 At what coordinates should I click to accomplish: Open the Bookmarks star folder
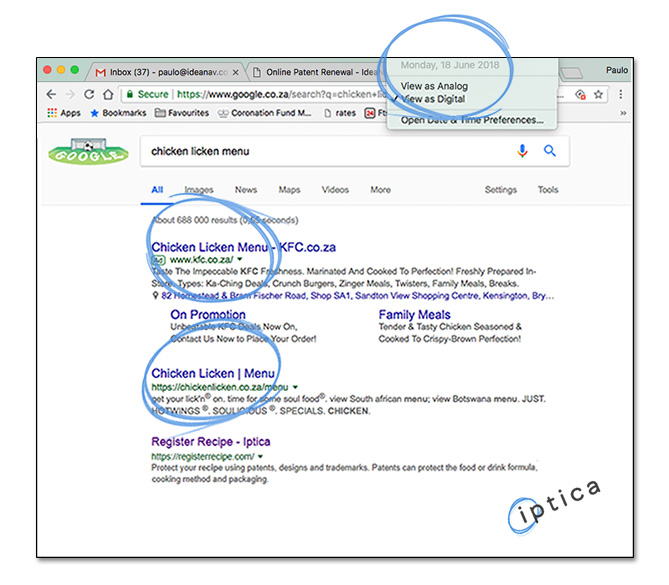[118, 113]
